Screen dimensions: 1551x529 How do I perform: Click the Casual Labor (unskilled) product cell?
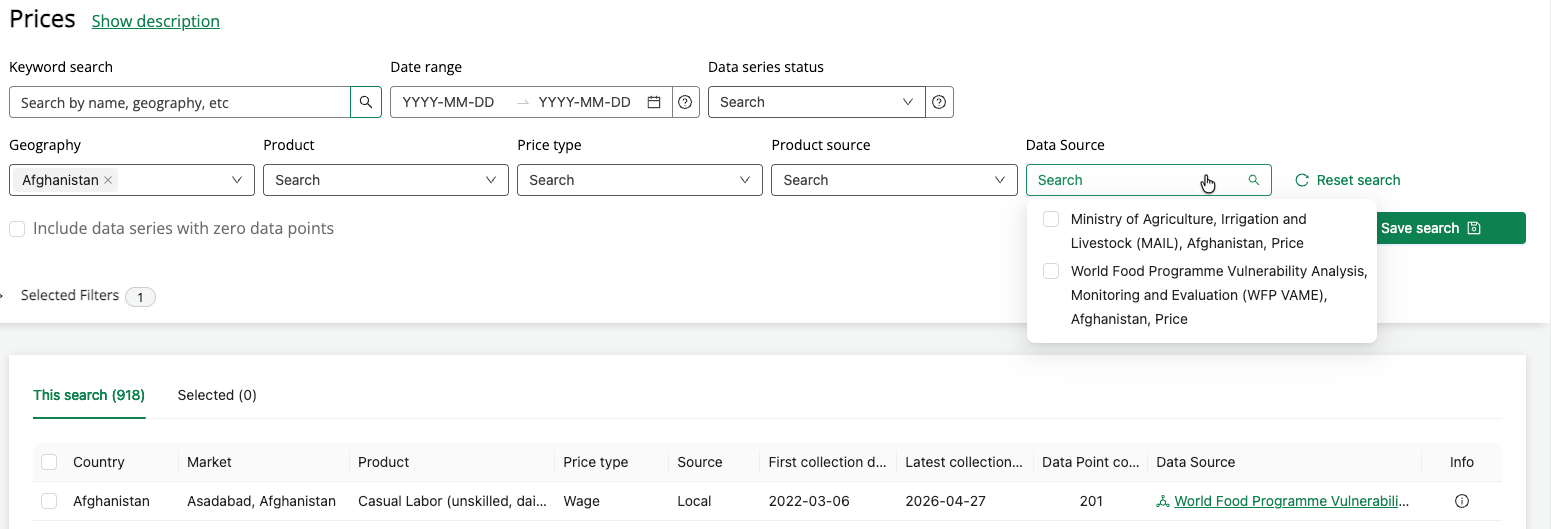click(x=453, y=501)
